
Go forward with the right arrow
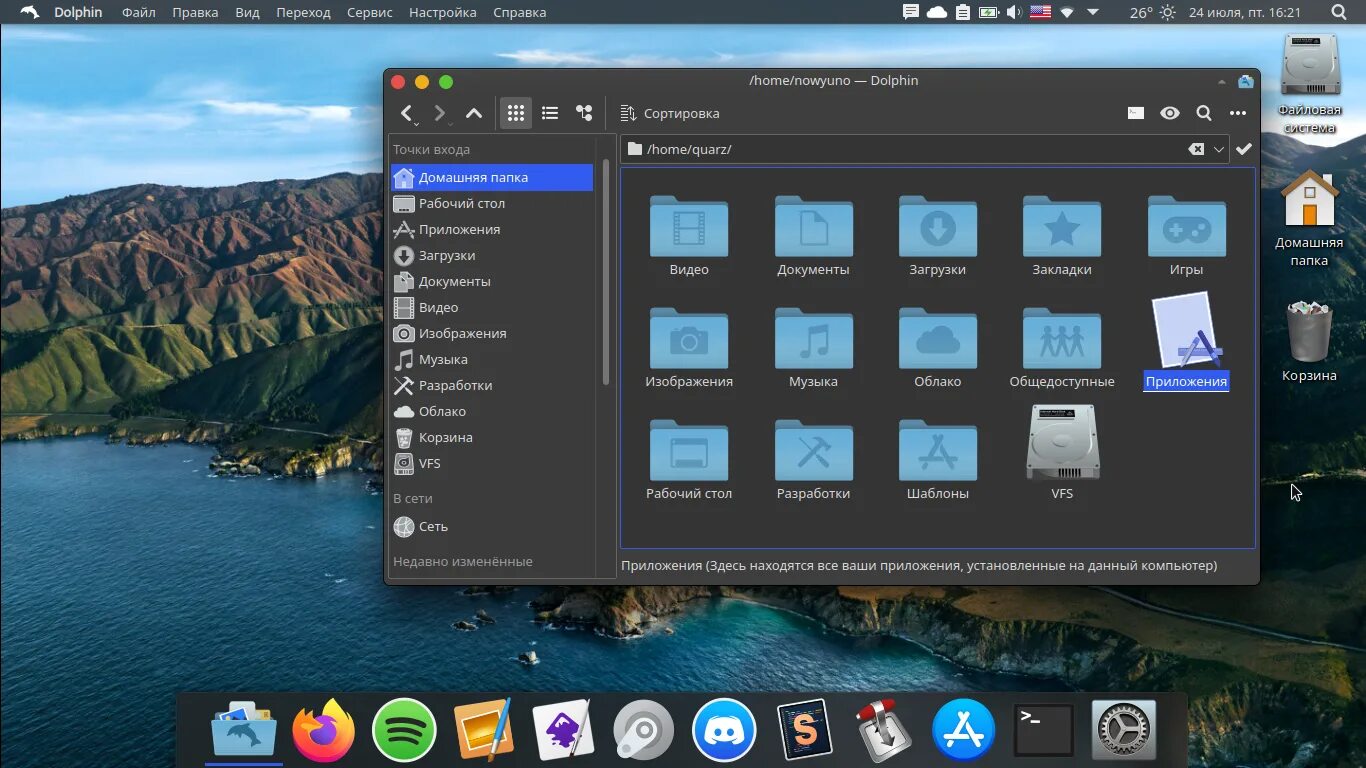point(440,113)
